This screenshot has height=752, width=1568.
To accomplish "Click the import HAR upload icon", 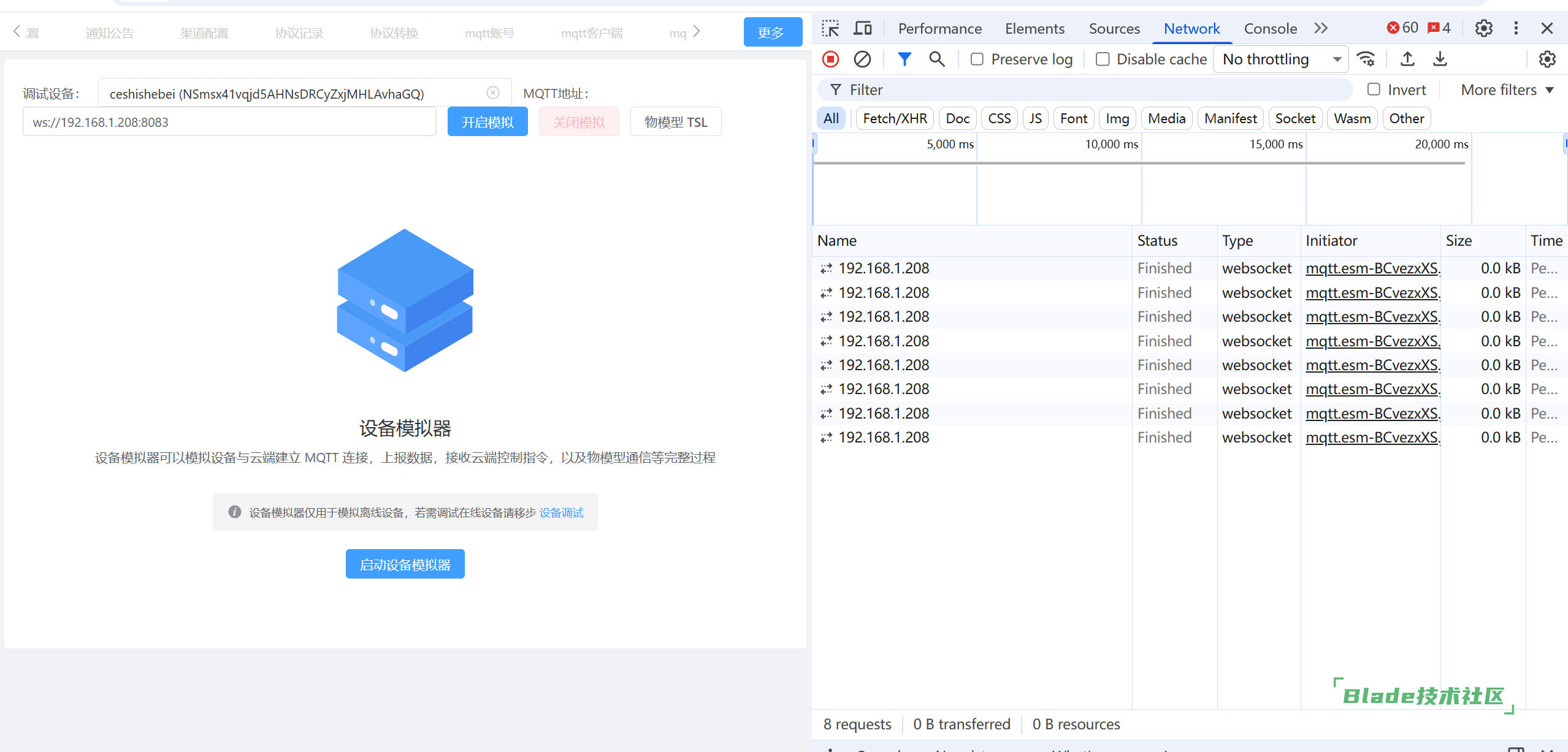I will coord(1407,59).
